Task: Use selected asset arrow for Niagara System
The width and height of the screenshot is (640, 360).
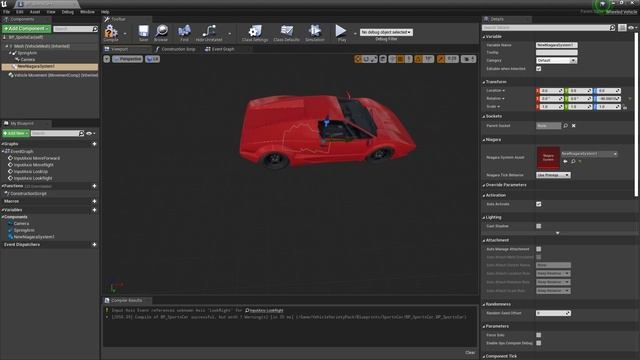Action: [565, 161]
